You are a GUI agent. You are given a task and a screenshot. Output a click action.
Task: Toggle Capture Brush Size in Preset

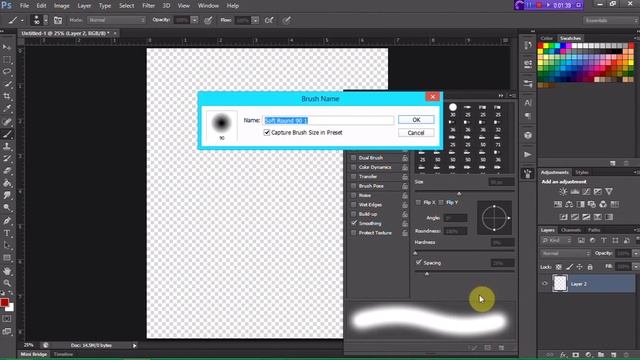pyautogui.click(x=267, y=133)
